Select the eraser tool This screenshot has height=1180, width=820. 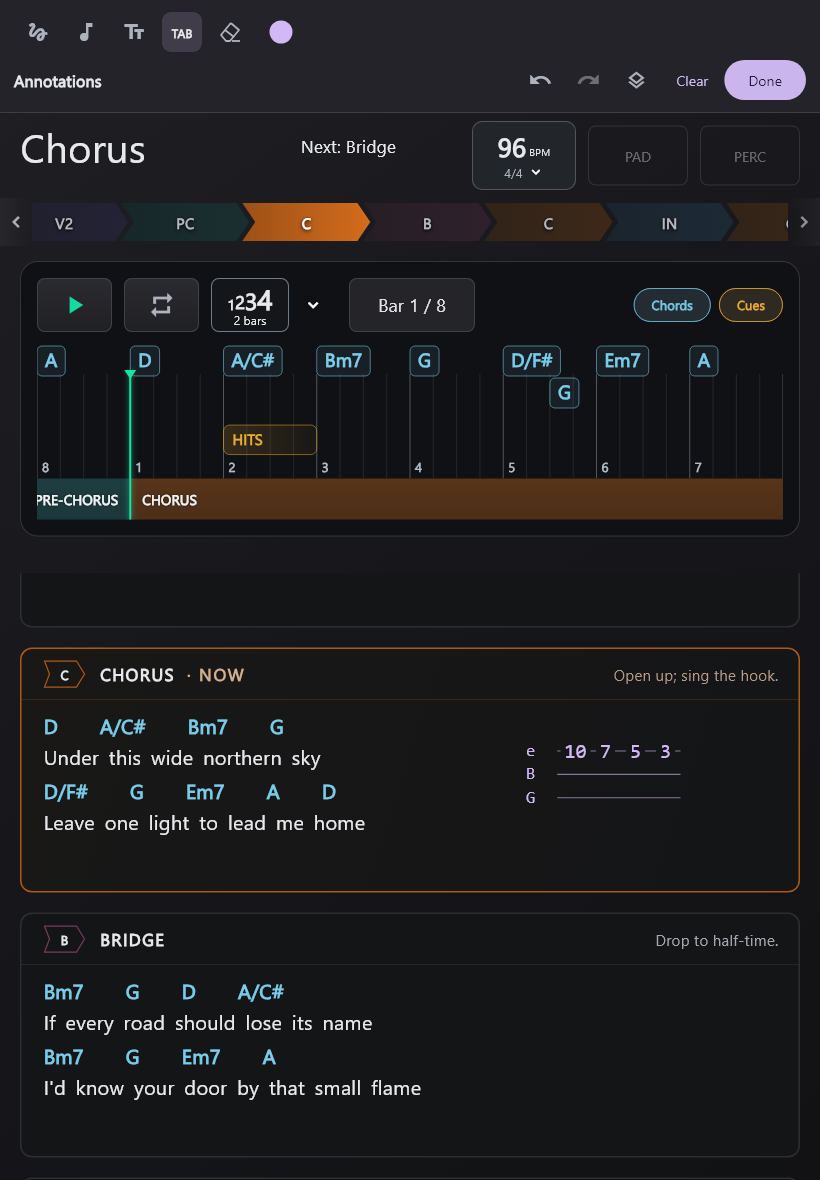pos(230,32)
